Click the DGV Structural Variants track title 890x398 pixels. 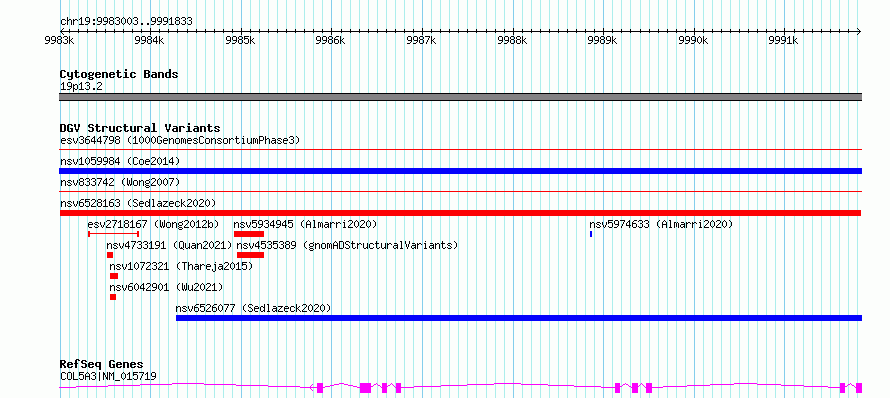pyautogui.click(x=140, y=128)
